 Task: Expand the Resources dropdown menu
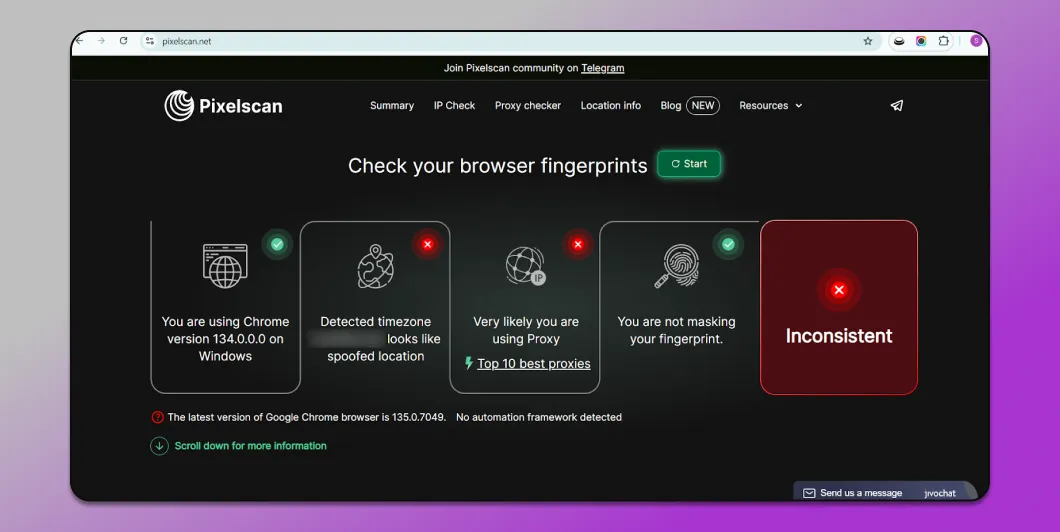tap(770, 106)
